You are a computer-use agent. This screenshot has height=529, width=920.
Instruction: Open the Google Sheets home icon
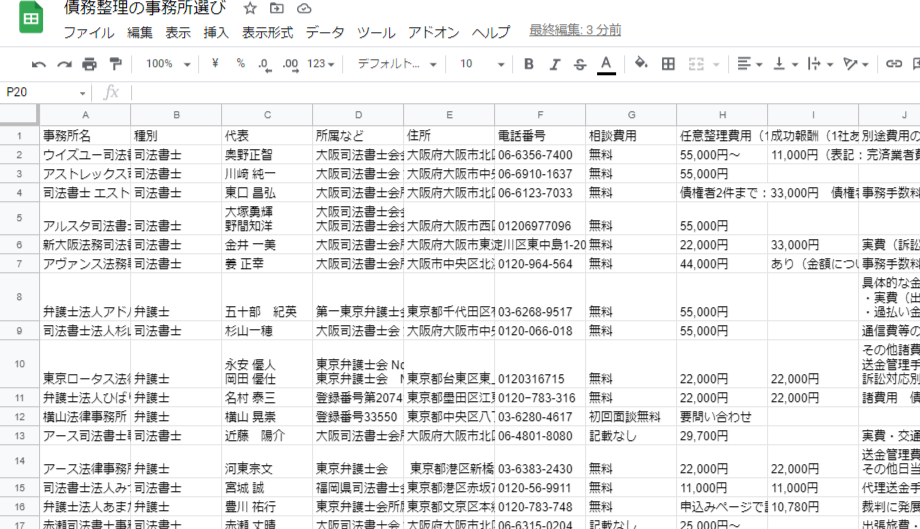pos(30,20)
